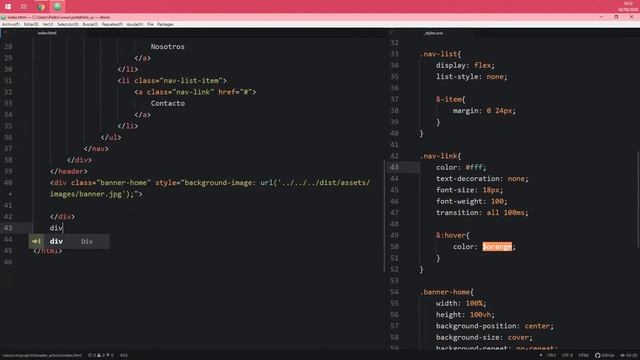The height and width of the screenshot is (360, 640).
Task: Open the Paquetes menu
Action: 112,24
